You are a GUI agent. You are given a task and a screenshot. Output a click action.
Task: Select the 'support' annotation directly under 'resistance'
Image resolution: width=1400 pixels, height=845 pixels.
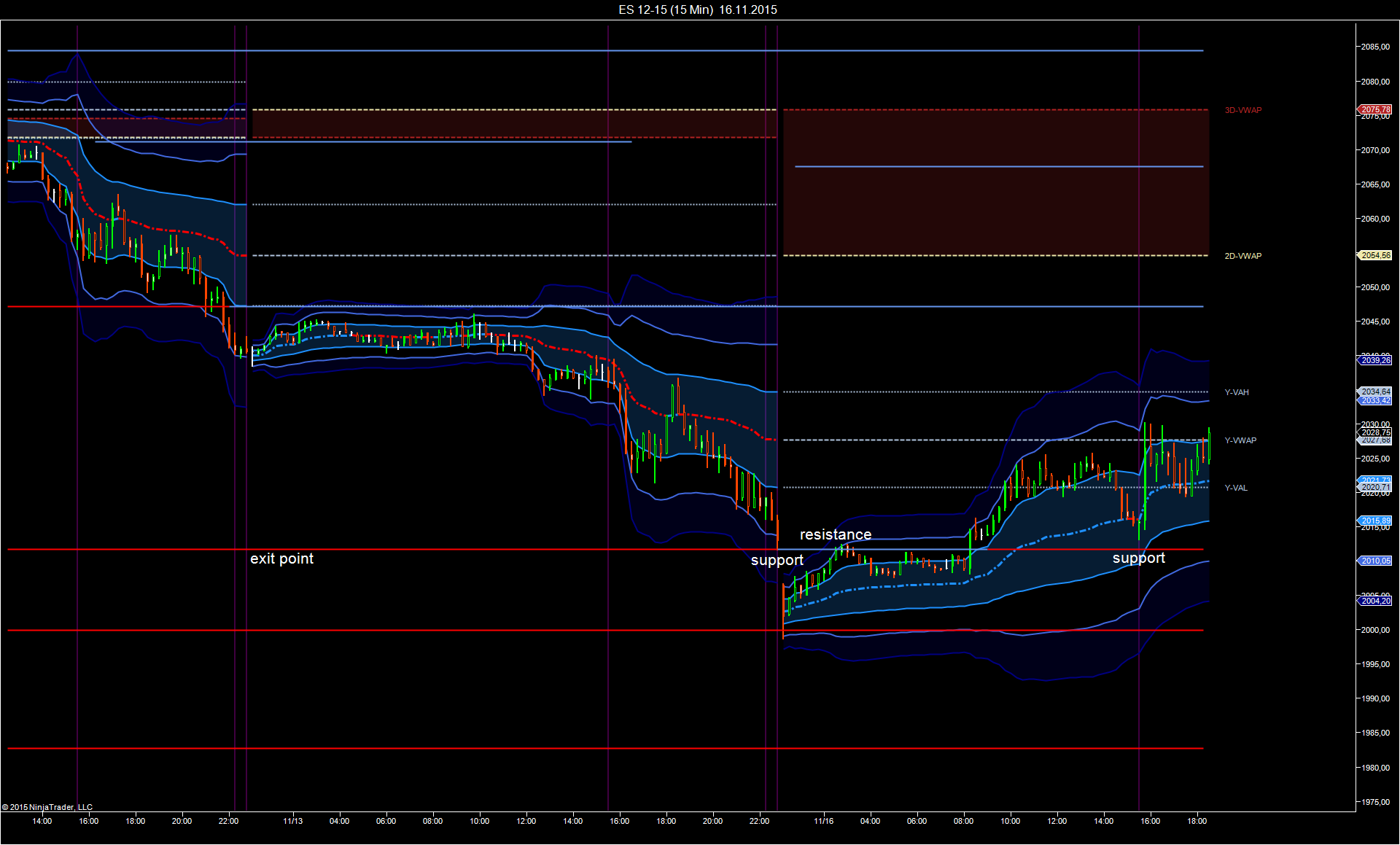pos(777,560)
